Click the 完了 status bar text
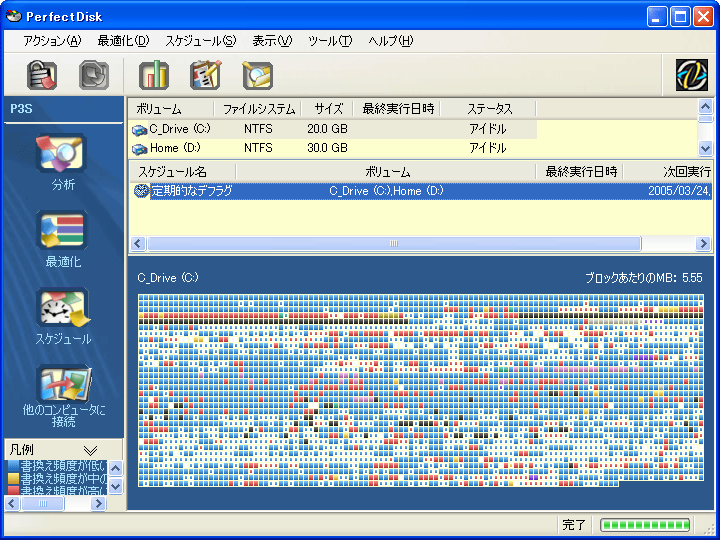Viewport: 720px width, 540px height. coord(574,525)
